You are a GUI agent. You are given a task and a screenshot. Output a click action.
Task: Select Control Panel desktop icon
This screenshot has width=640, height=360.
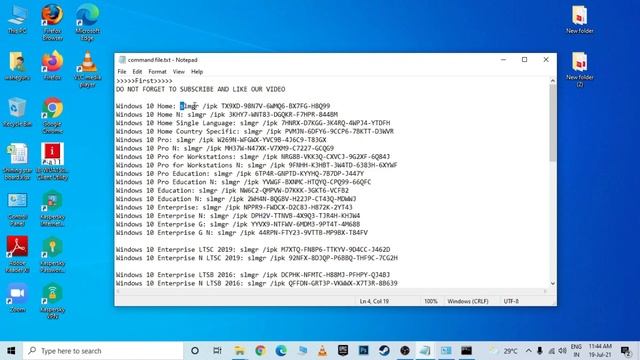17,209
